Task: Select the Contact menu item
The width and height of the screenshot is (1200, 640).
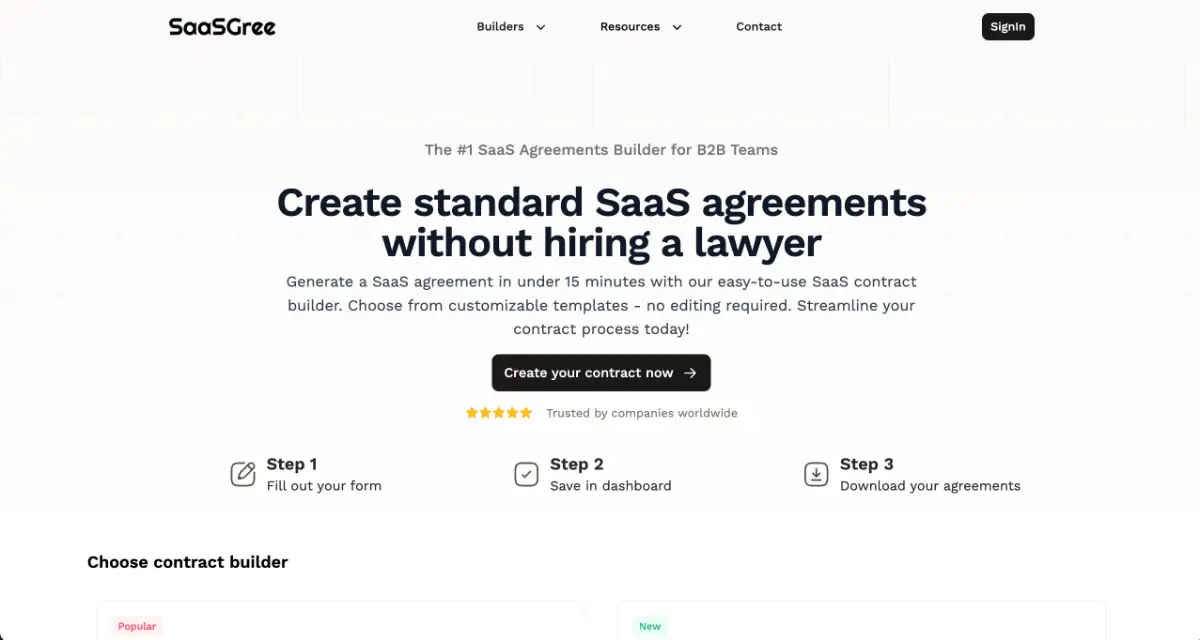Action: [x=759, y=27]
